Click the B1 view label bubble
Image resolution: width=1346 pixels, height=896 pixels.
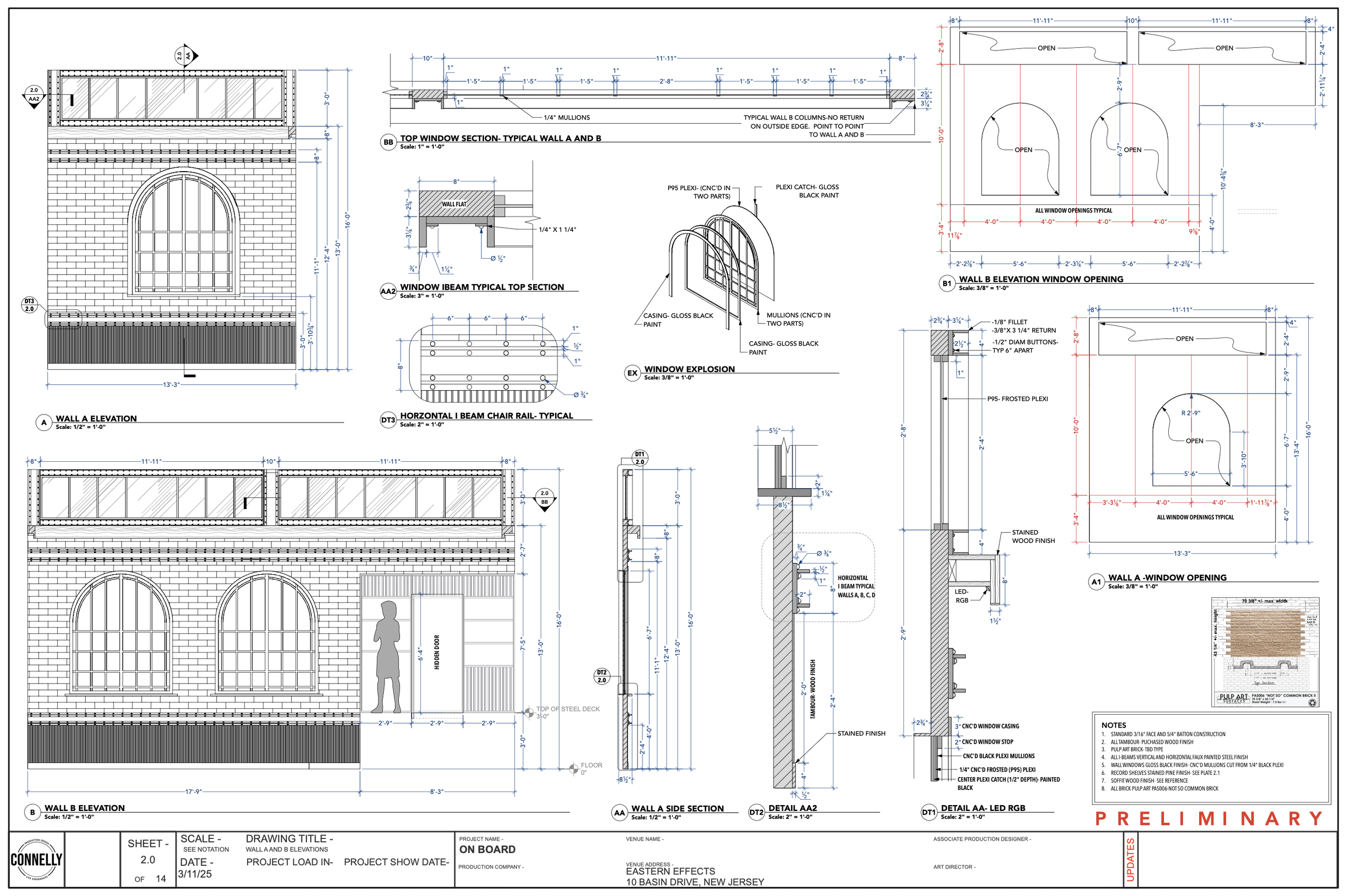click(947, 284)
